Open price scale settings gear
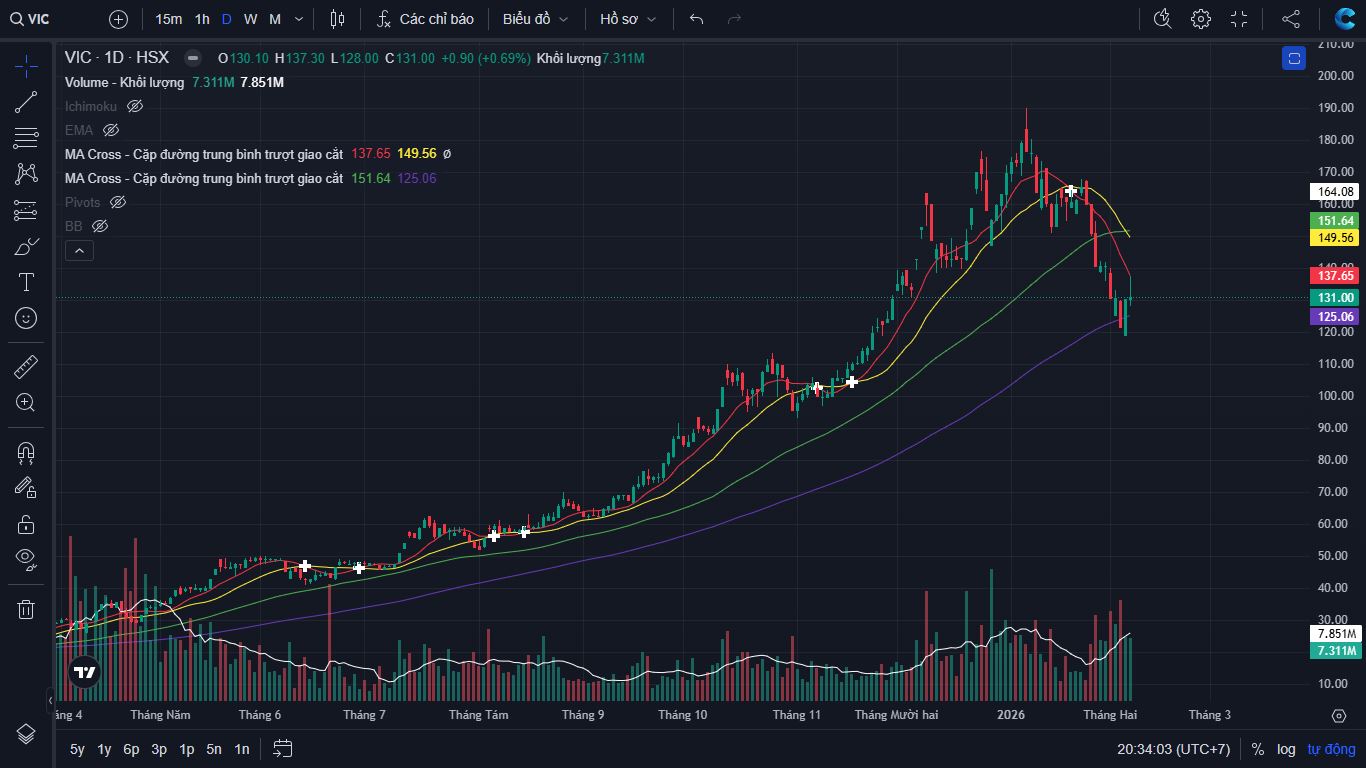Screen dimensions: 1366x768 click(1339, 716)
